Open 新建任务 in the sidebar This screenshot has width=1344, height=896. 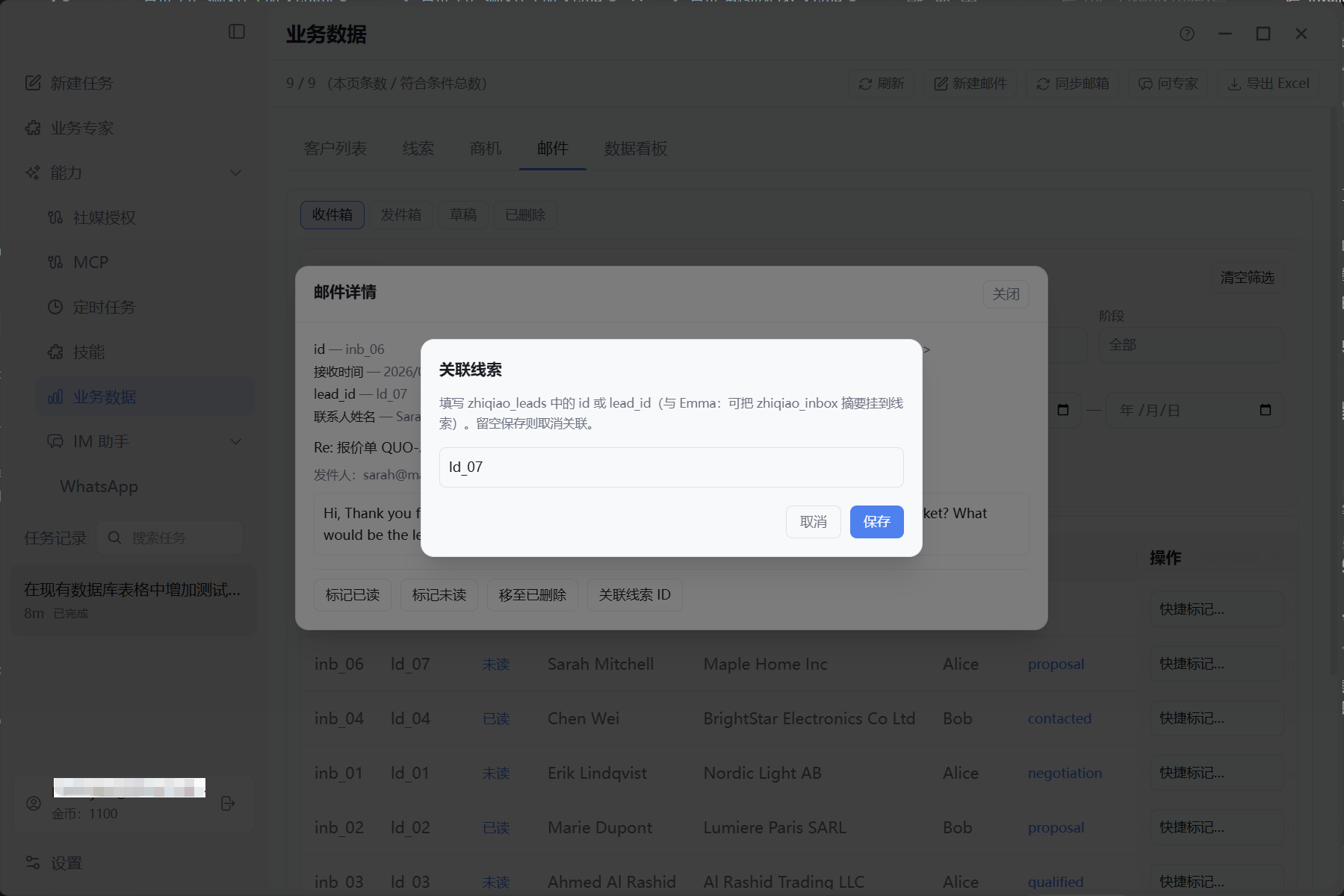pyautogui.click(x=69, y=83)
